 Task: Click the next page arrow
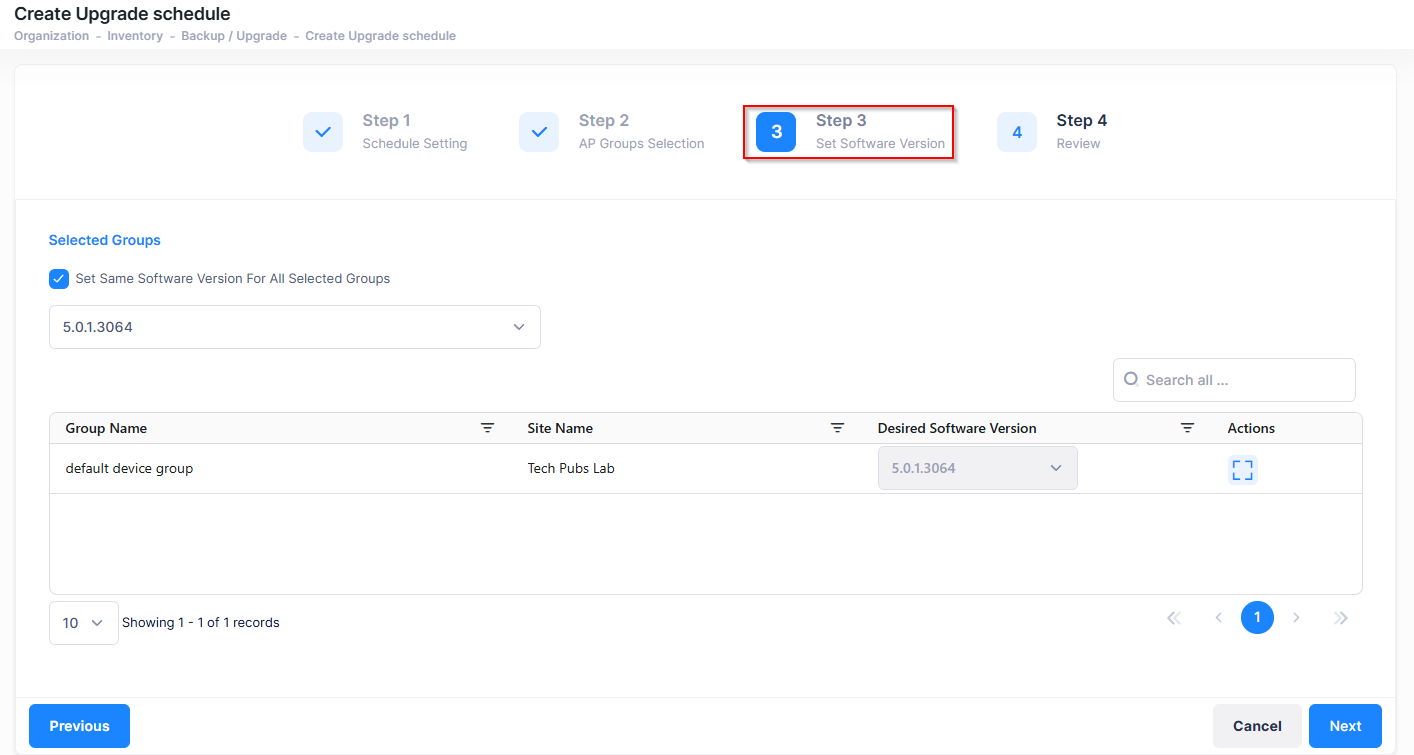[1296, 618]
